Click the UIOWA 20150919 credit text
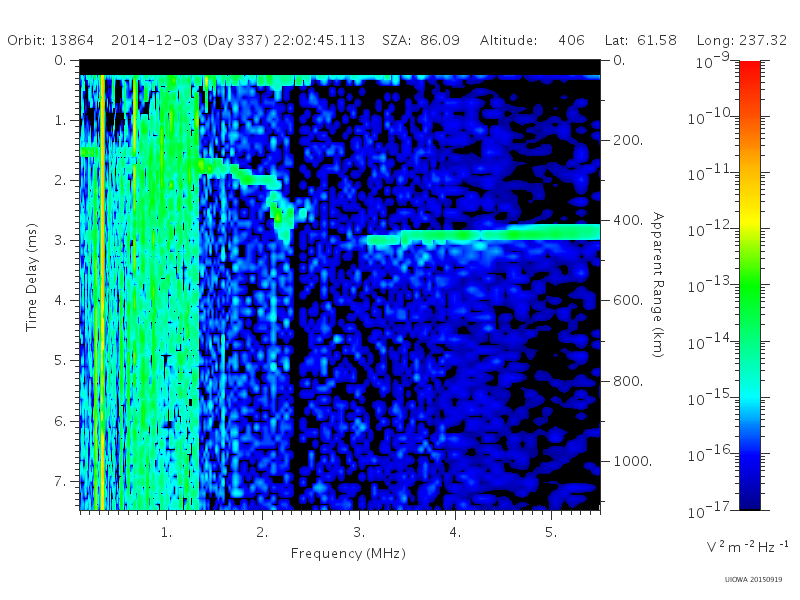The image size is (800, 600). coord(753,580)
